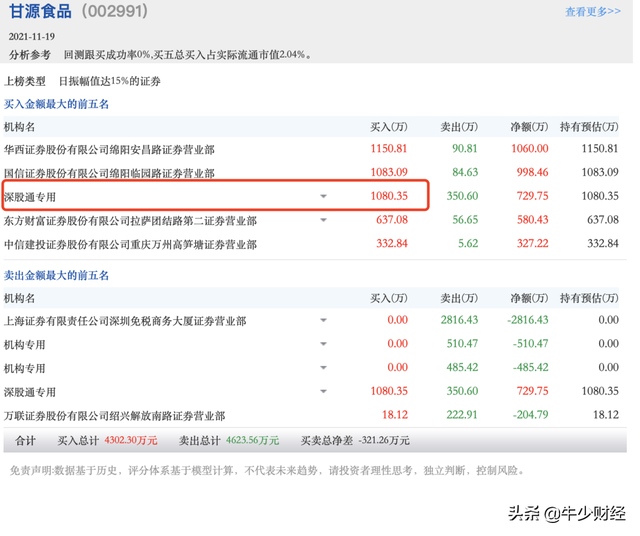Click 持有预估(万) header in sell table
Screen dimensions: 640x536
point(589,298)
